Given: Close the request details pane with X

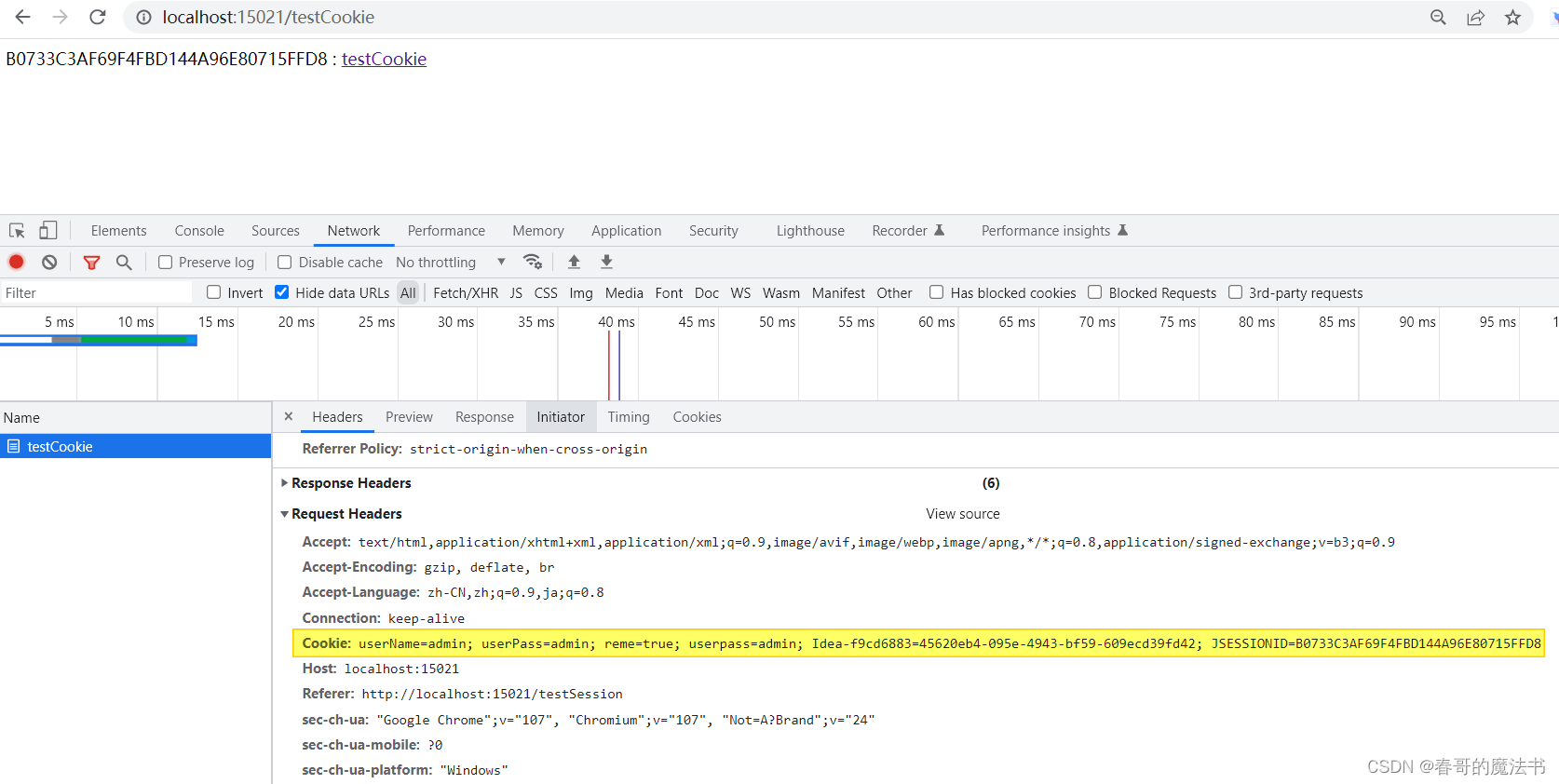Looking at the screenshot, I should pos(289,416).
